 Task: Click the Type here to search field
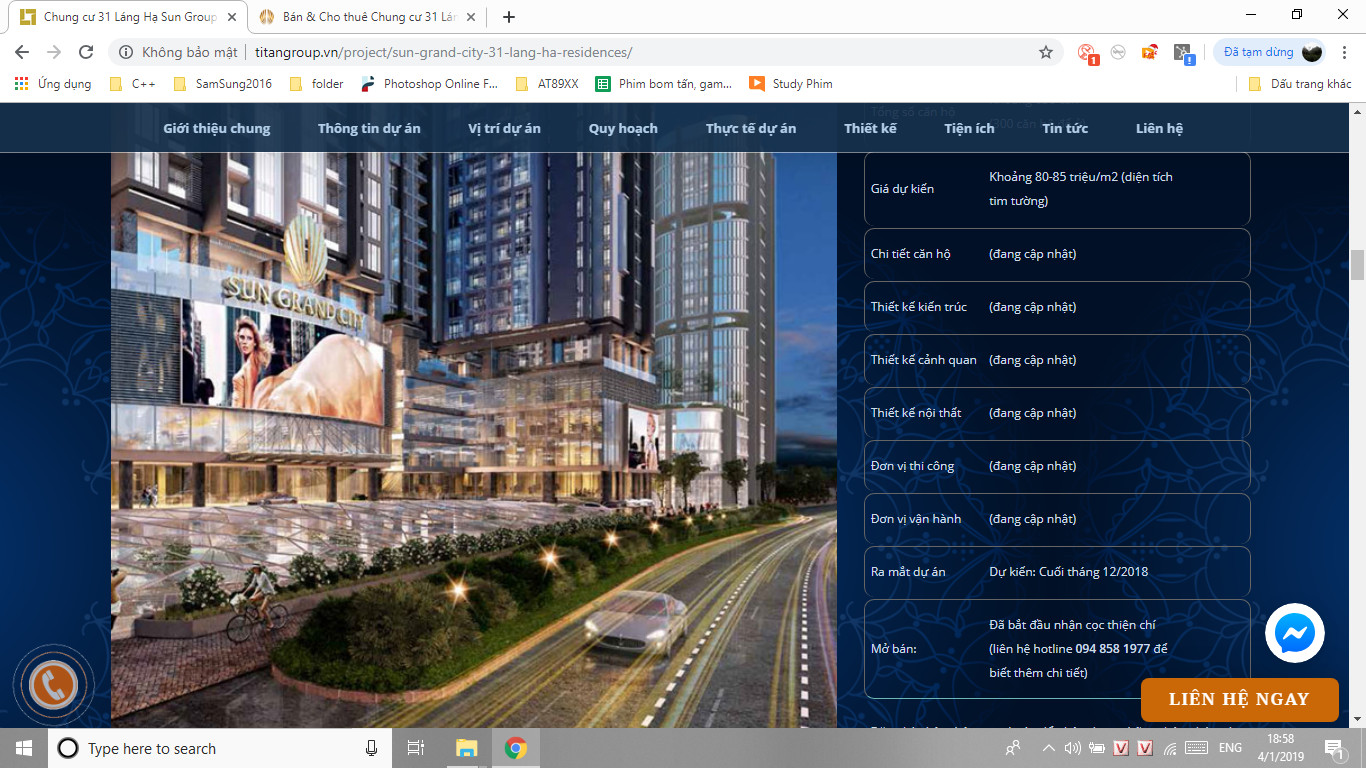(x=210, y=748)
